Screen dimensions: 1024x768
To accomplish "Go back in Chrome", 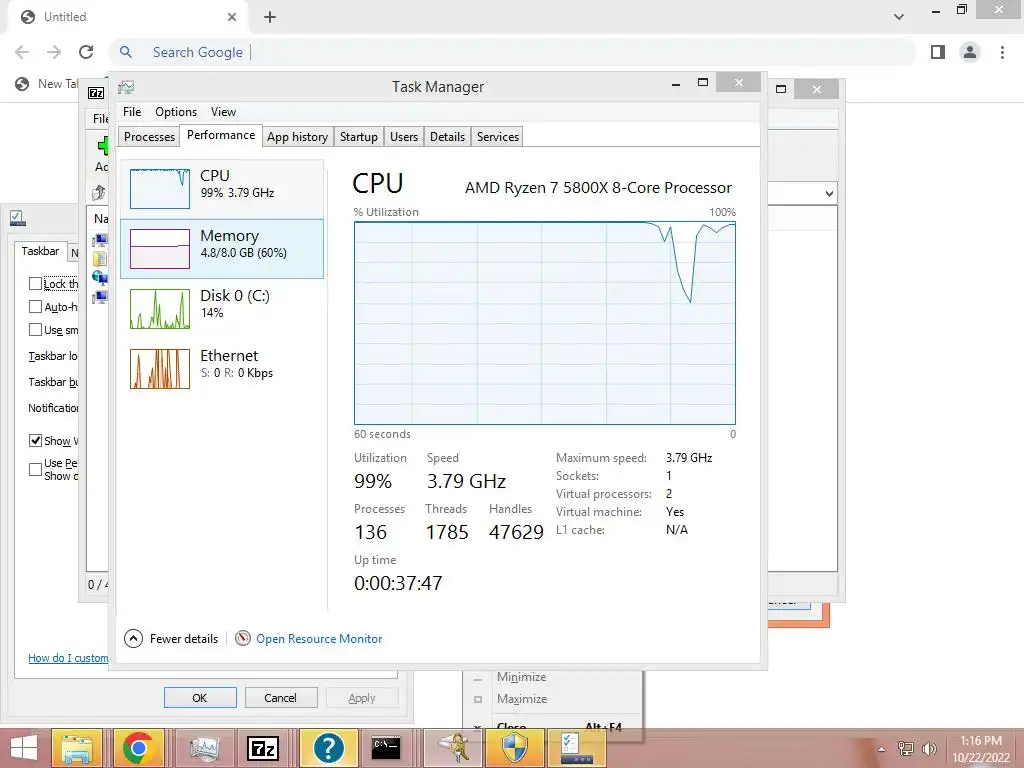I will pos(22,52).
